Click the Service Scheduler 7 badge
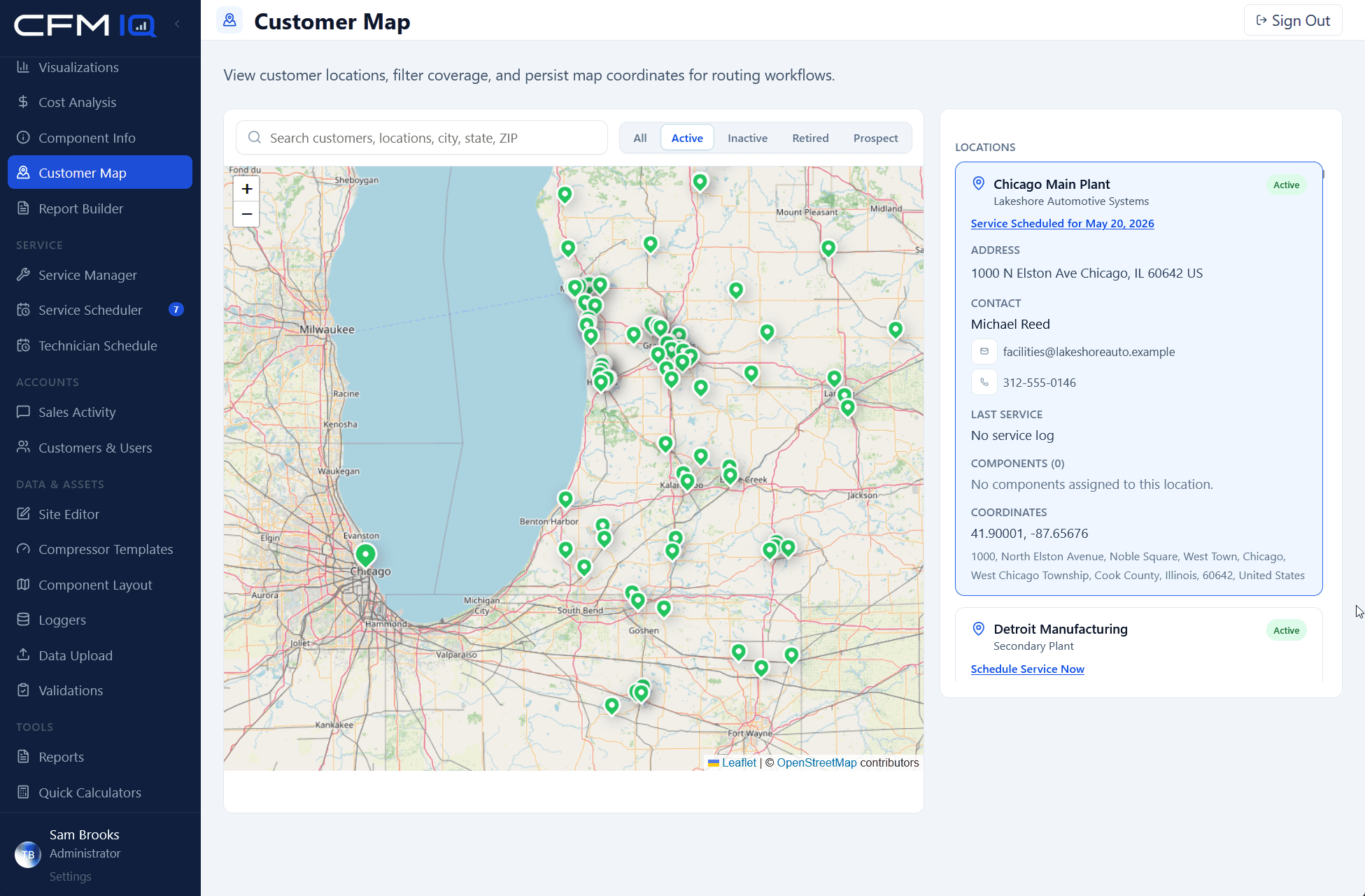Image resolution: width=1365 pixels, height=896 pixels. tap(176, 309)
